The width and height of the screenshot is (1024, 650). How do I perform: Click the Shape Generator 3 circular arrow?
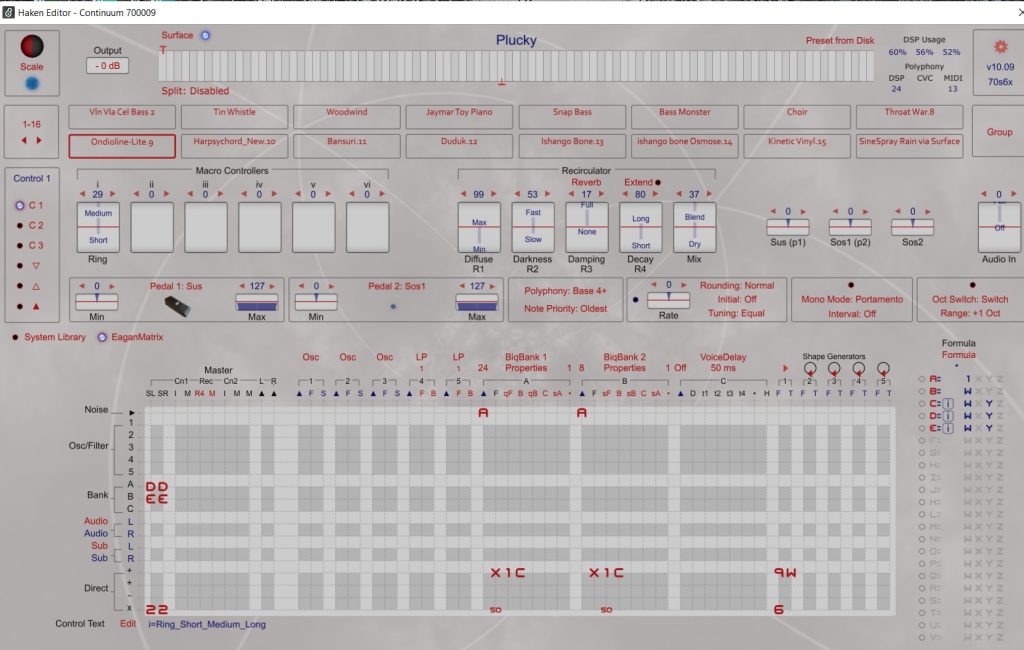pos(834,368)
